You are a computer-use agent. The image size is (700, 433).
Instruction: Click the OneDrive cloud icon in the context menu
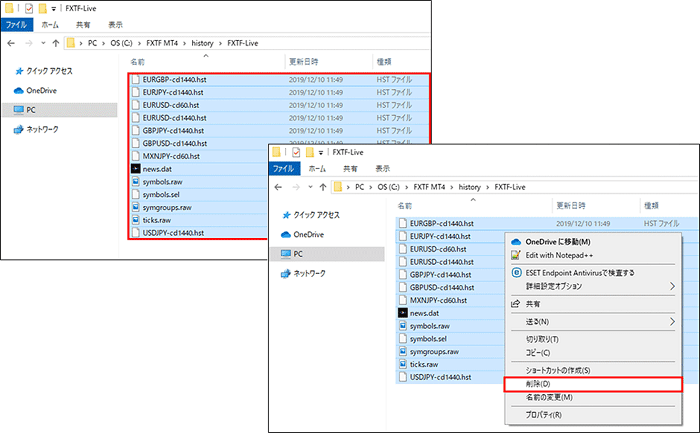pyautogui.click(x=516, y=241)
